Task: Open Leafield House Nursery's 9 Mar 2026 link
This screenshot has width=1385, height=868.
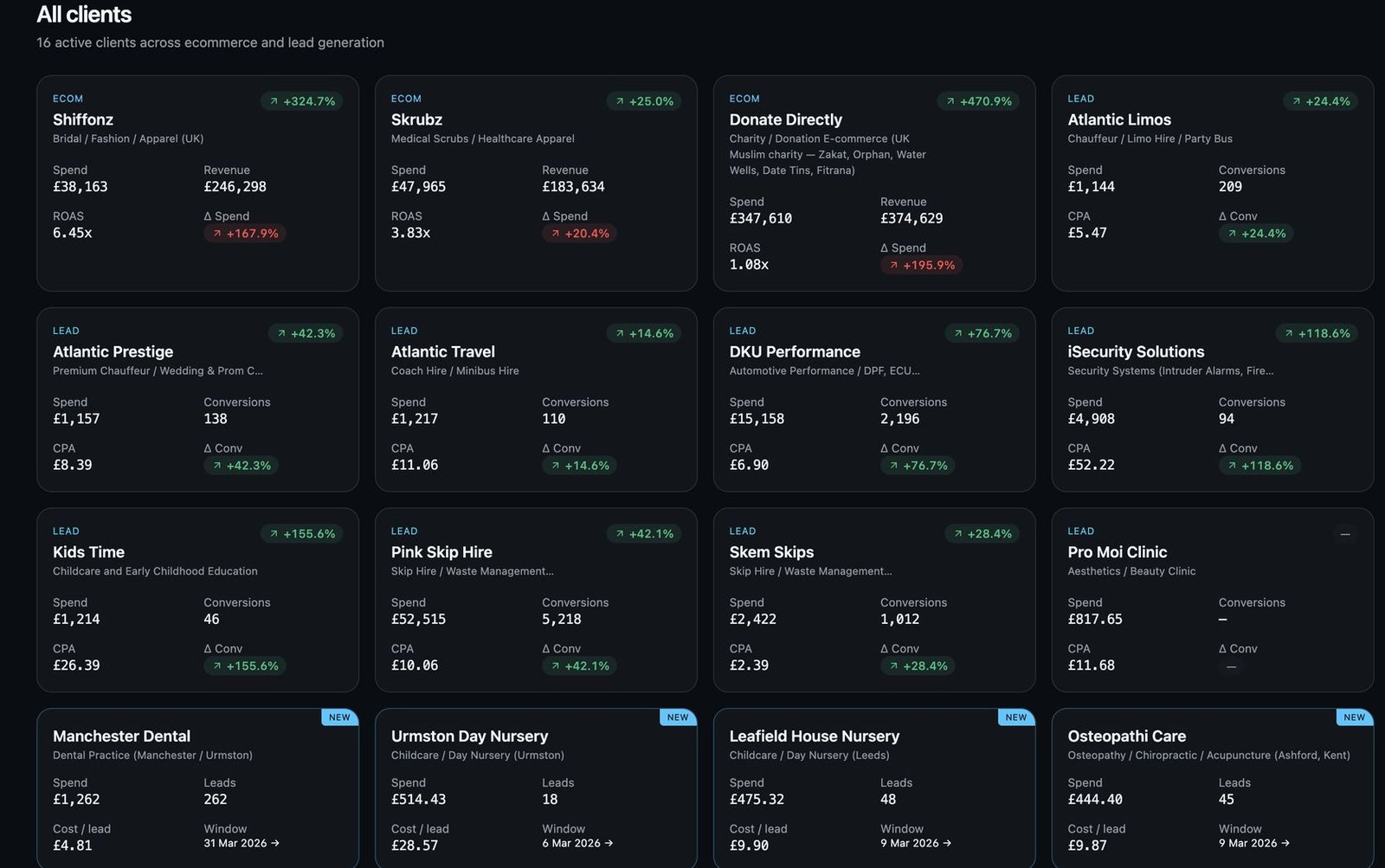Action: (x=916, y=843)
